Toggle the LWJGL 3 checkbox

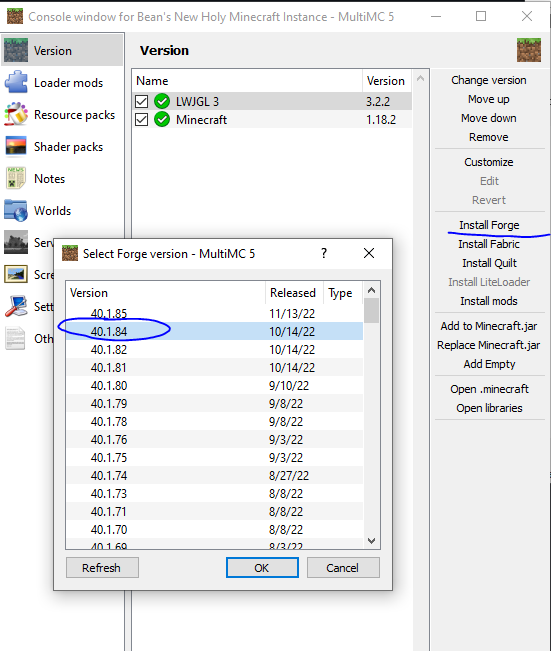[141, 101]
